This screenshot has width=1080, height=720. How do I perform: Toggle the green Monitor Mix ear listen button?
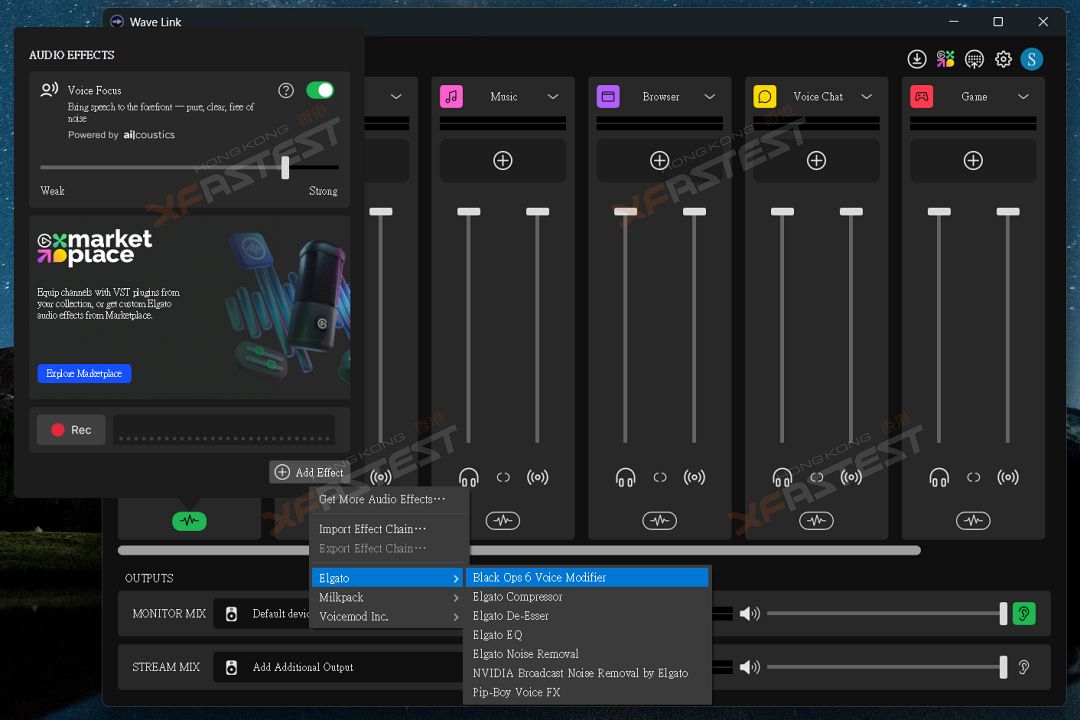(x=1024, y=613)
